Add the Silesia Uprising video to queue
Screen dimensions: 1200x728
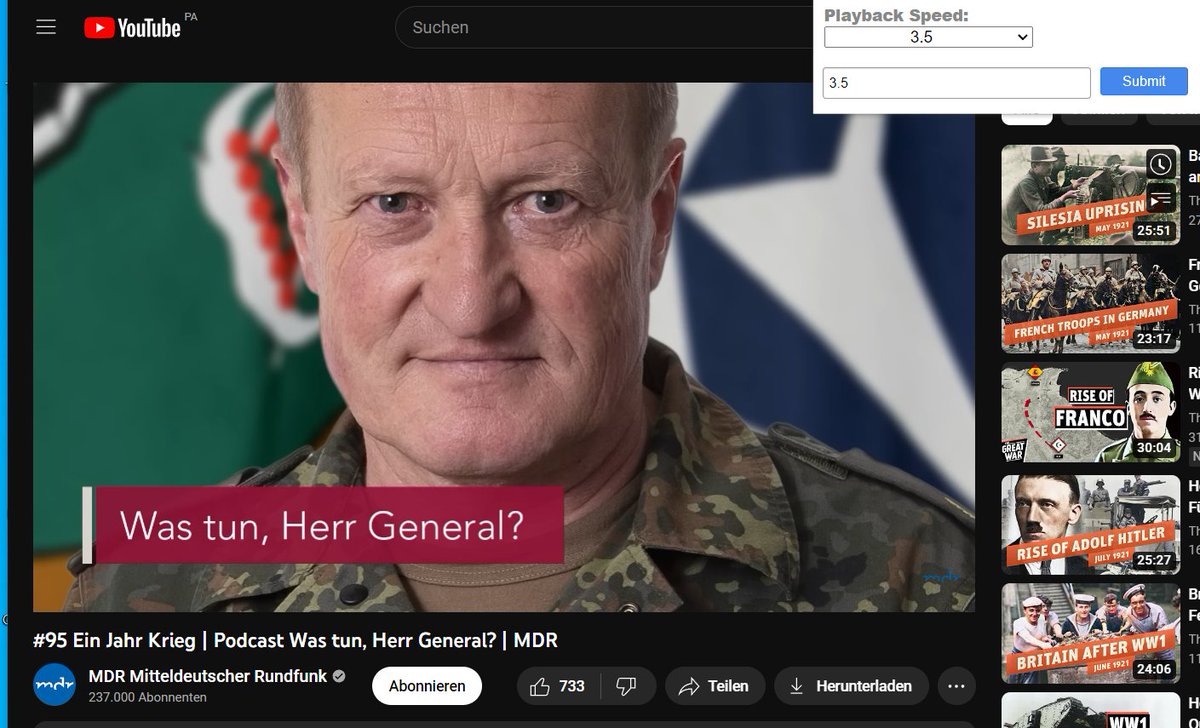click(x=1159, y=199)
